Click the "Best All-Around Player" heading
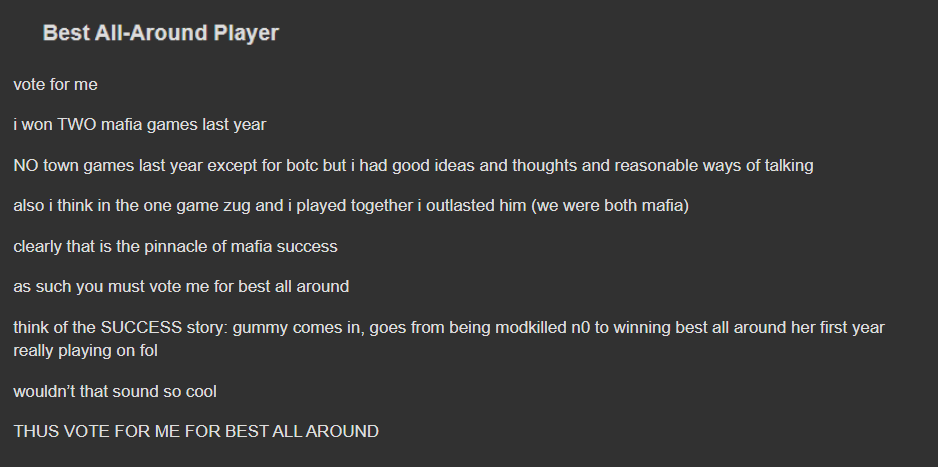 pyautogui.click(x=160, y=33)
